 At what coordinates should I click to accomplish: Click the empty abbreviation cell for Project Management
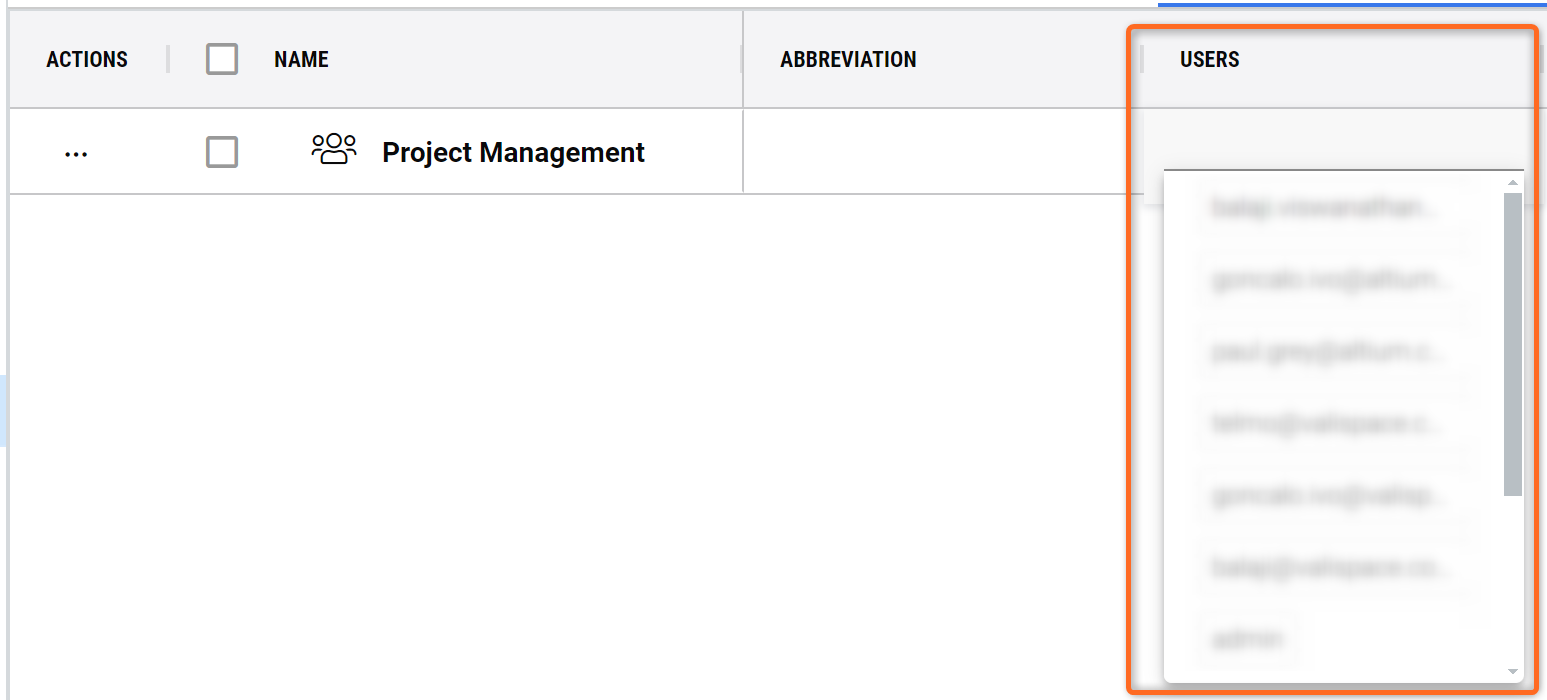[x=937, y=151]
